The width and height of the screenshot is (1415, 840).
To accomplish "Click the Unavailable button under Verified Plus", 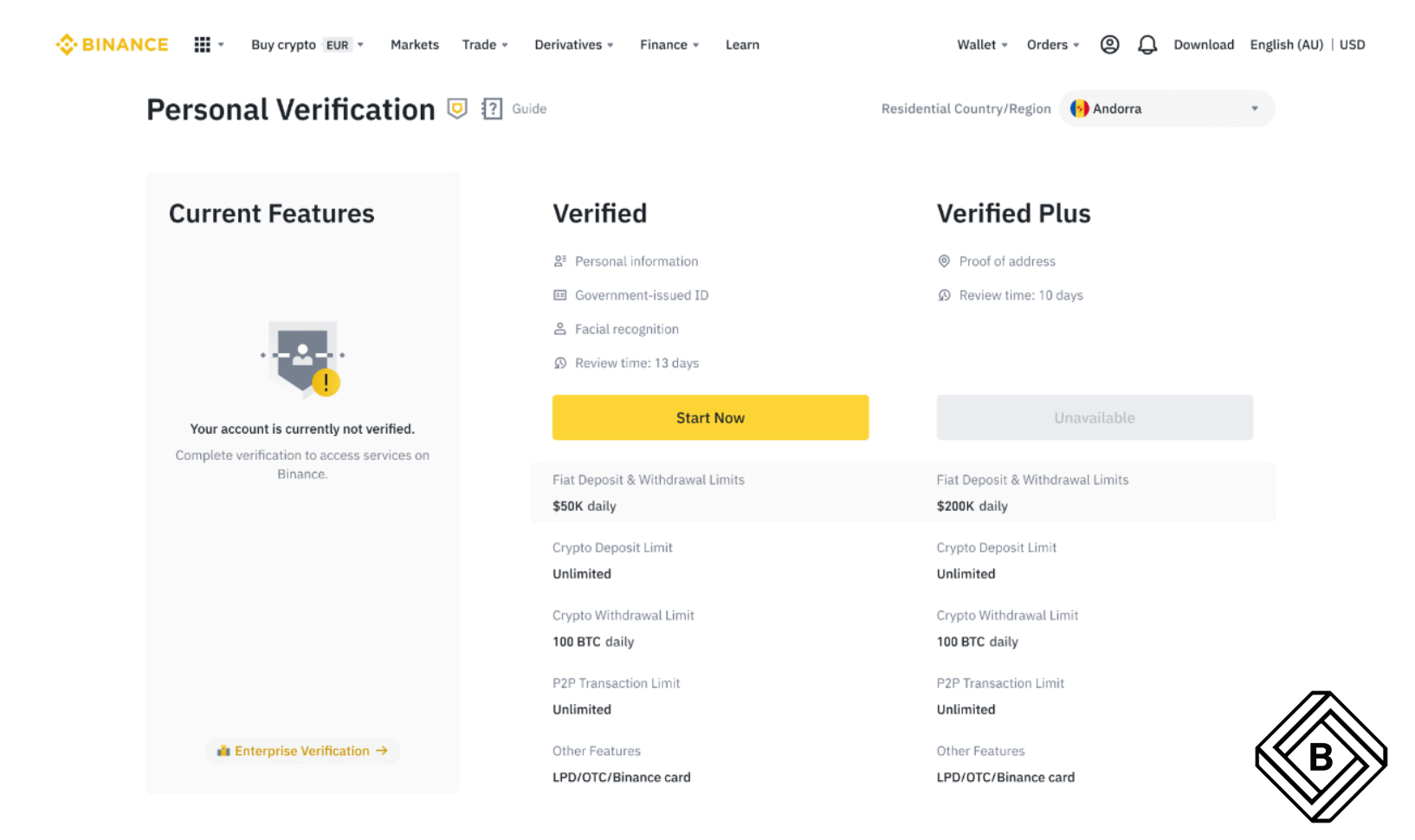I will point(1095,417).
